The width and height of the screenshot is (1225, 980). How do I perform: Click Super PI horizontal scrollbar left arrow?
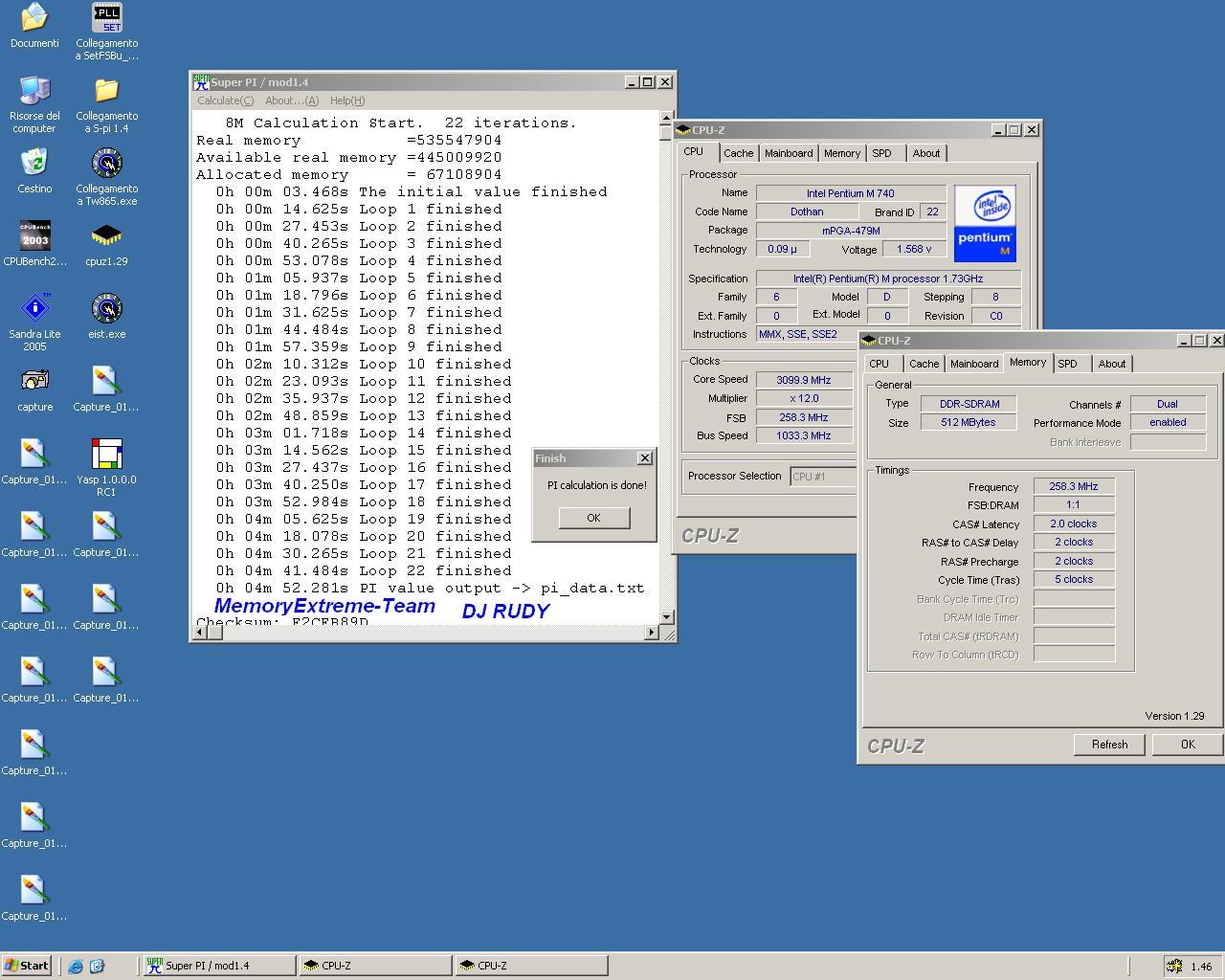click(x=200, y=632)
